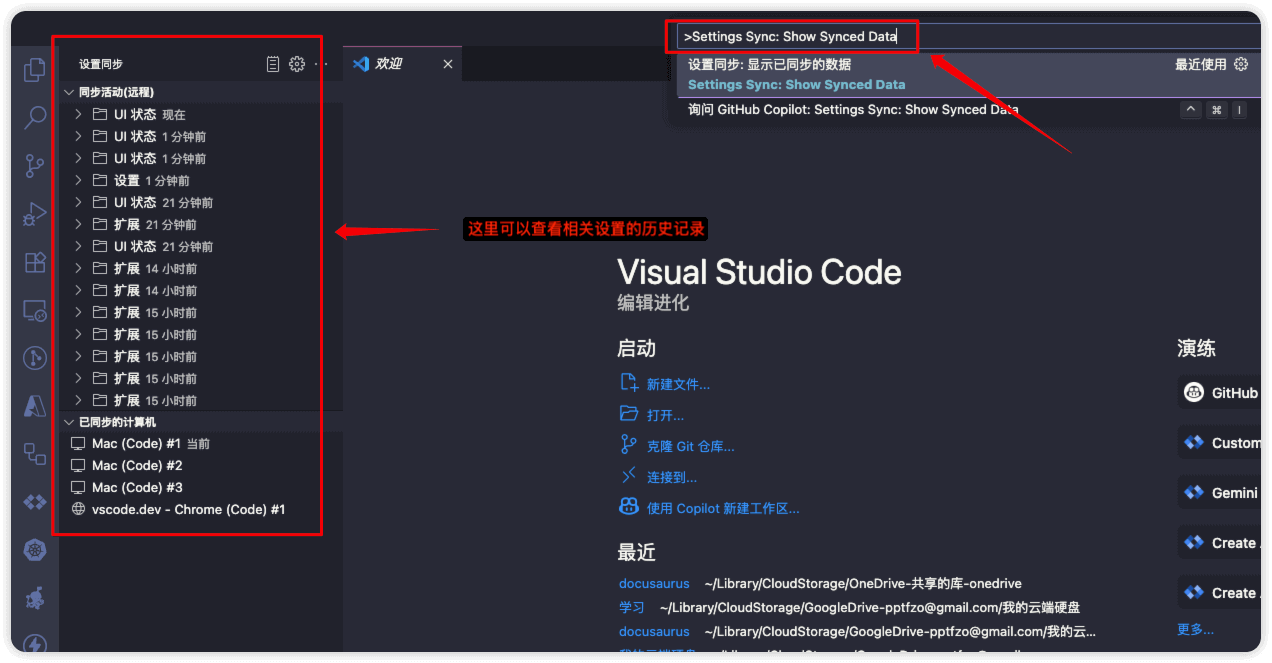Open the Remote Explorer view
The image size is (1272, 663).
click(x=35, y=311)
